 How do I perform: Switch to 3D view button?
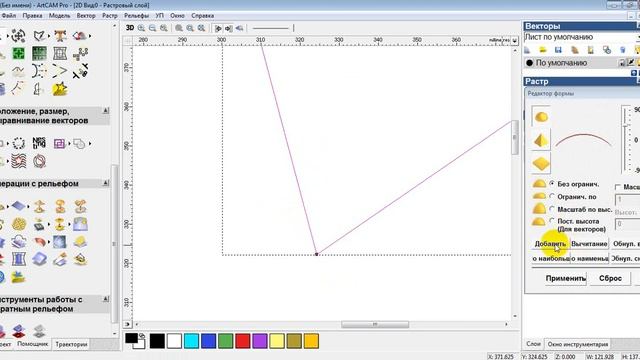[x=130, y=28]
